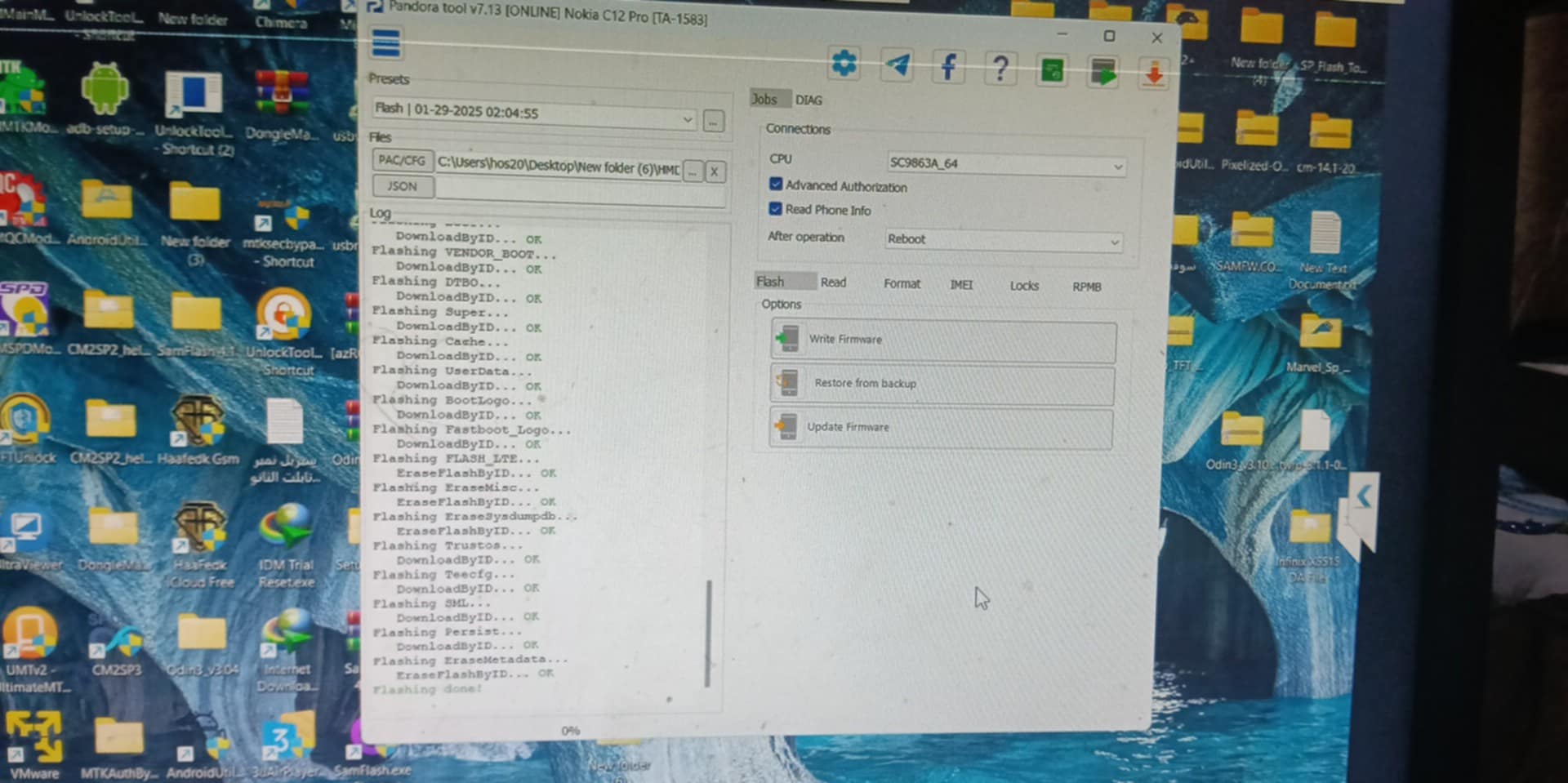Open UMTv2 UltimateMT desktop icon
The height and width of the screenshot is (783, 1568).
[32, 651]
